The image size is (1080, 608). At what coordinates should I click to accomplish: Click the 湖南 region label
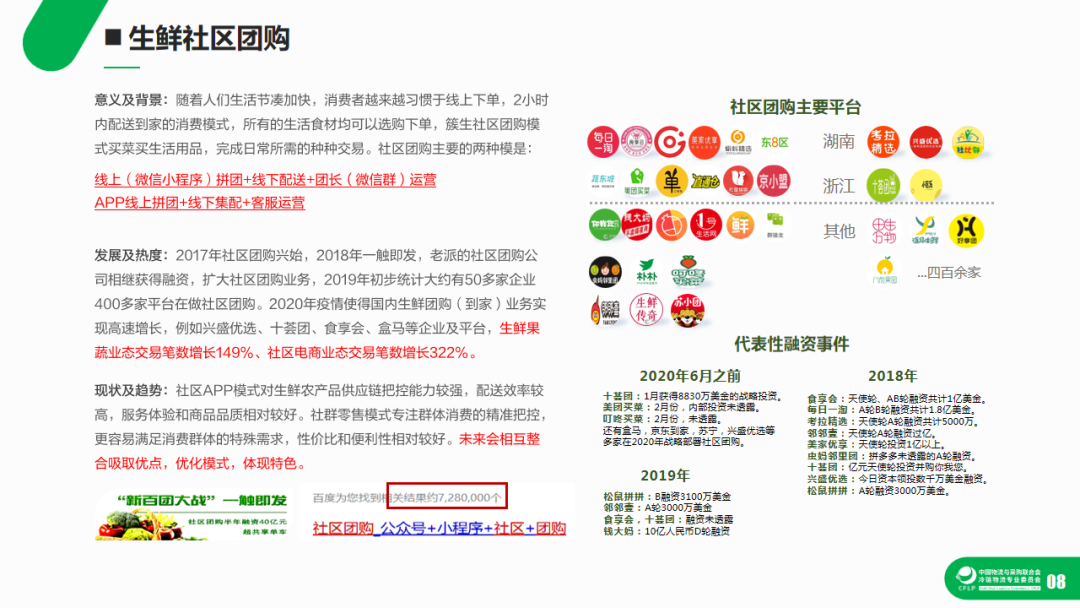click(x=838, y=142)
